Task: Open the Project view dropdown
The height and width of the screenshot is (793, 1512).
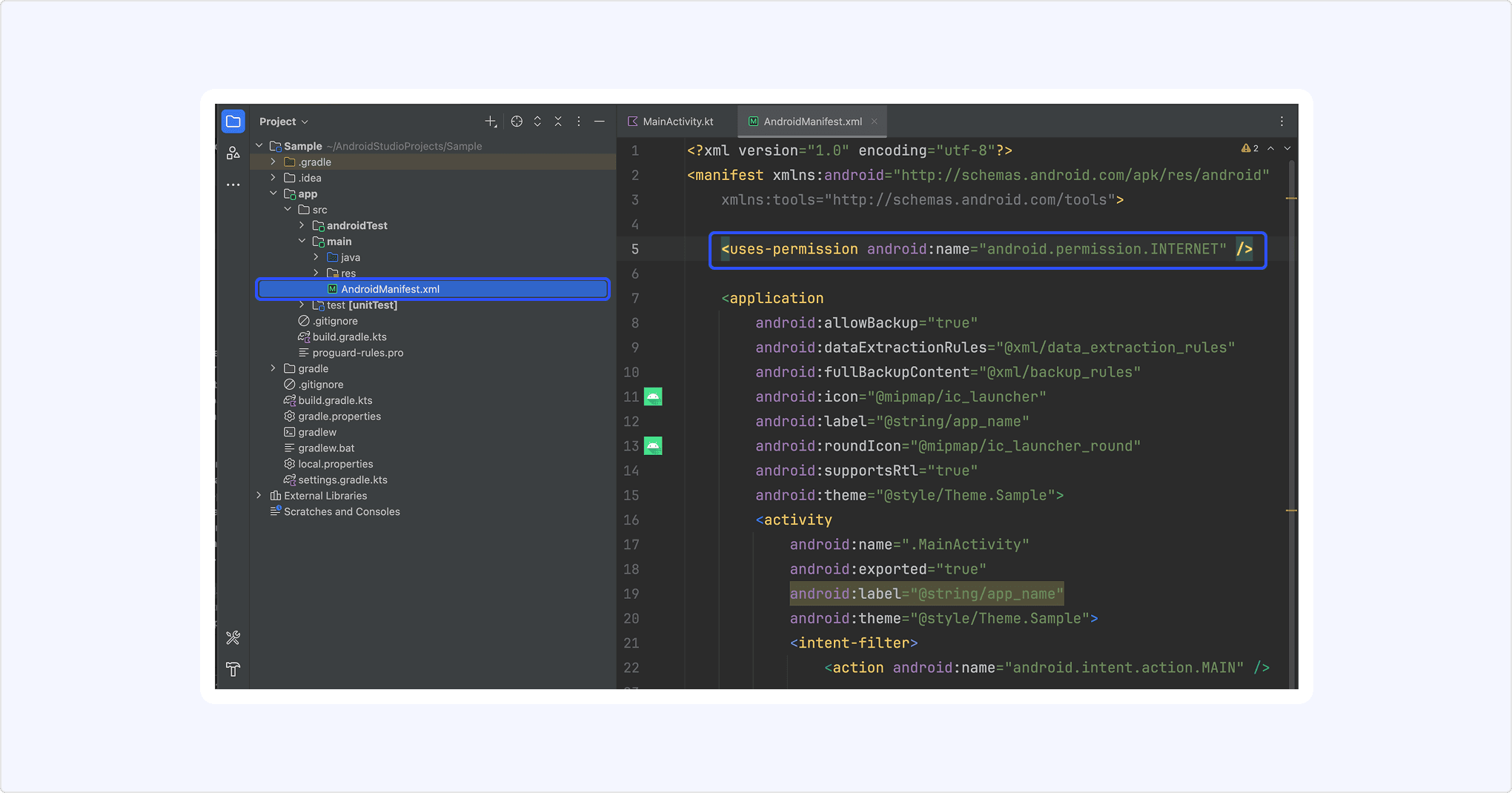Action: point(283,122)
